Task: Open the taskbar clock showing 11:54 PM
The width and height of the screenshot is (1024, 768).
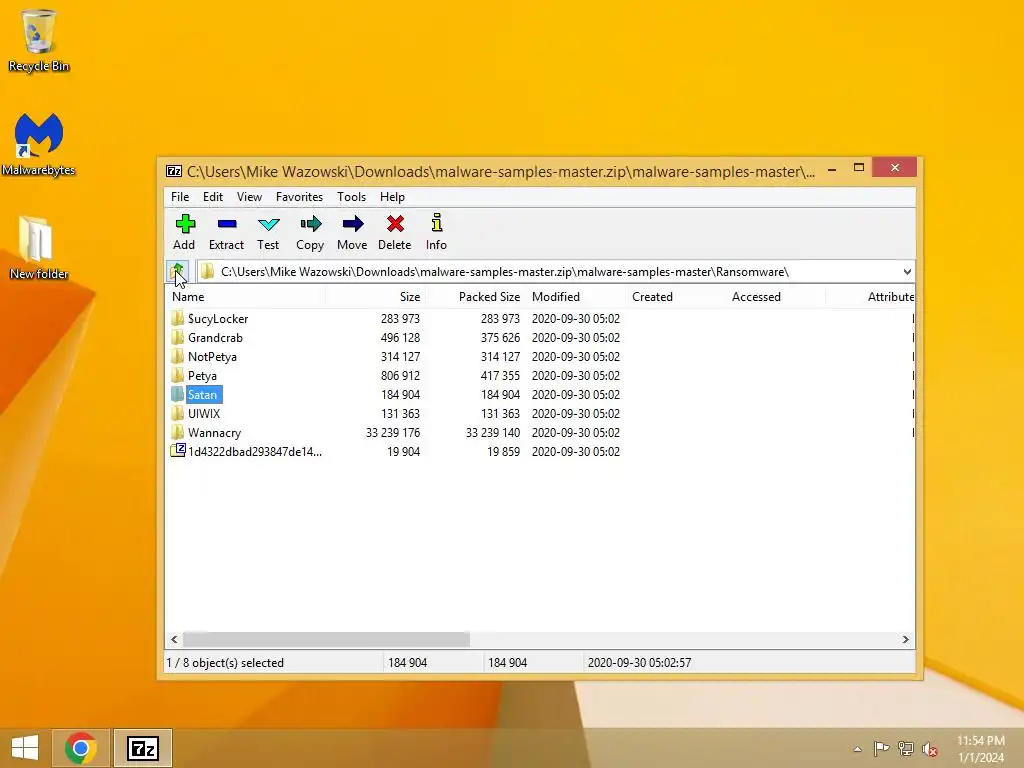Action: pos(980,748)
